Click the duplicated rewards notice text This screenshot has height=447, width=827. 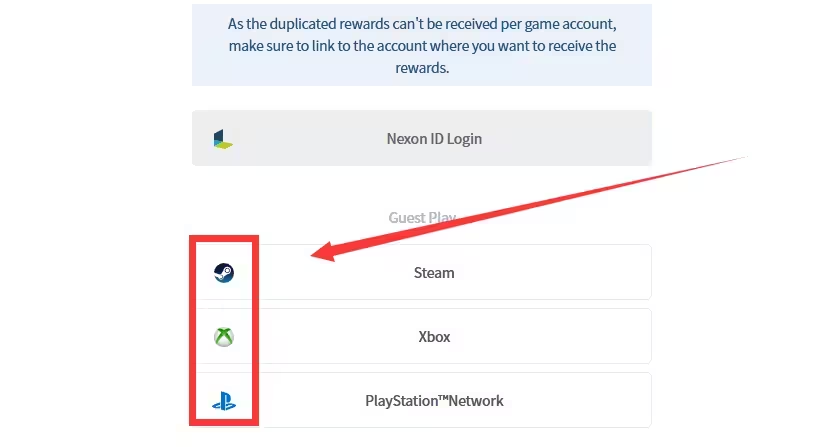tap(422, 46)
